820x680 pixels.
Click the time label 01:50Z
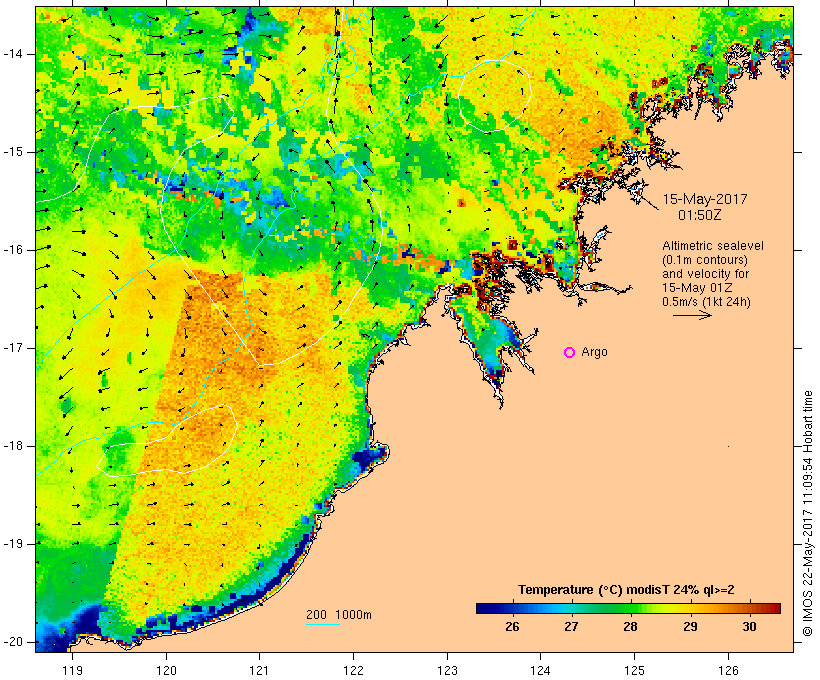tap(700, 215)
